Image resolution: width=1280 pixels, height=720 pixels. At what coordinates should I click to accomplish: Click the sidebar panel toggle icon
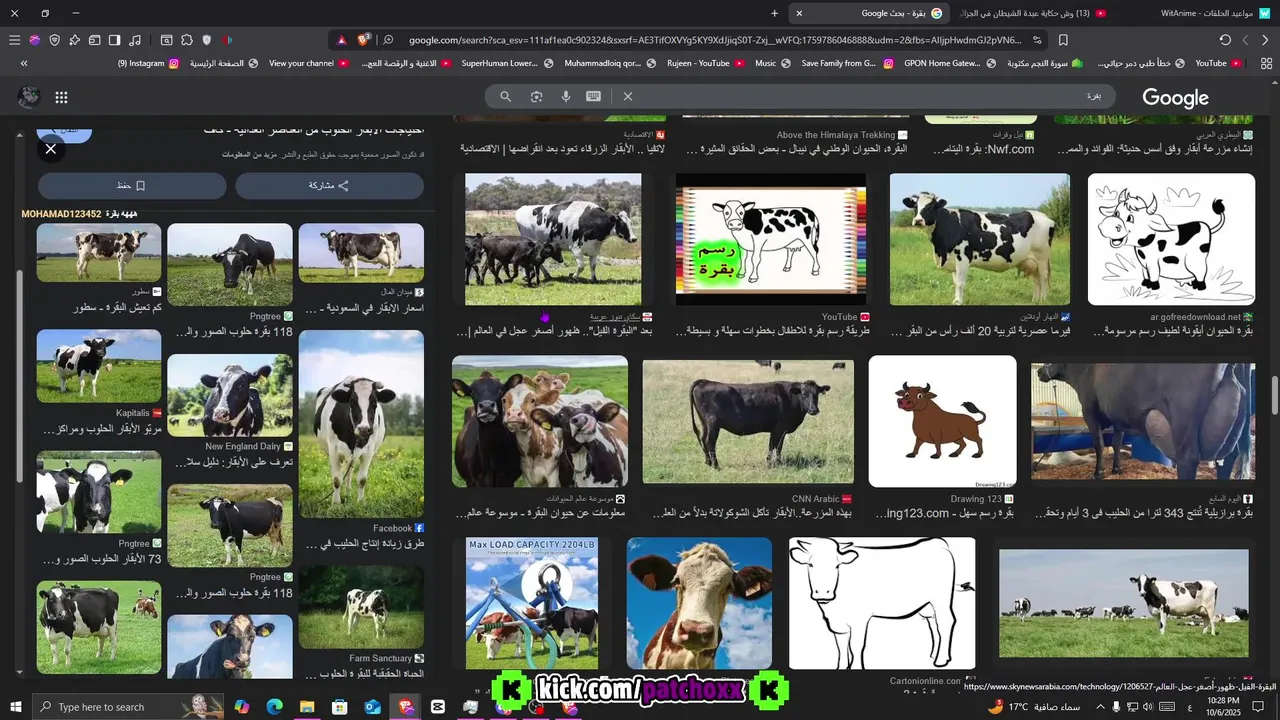pyautogui.click(x=114, y=40)
